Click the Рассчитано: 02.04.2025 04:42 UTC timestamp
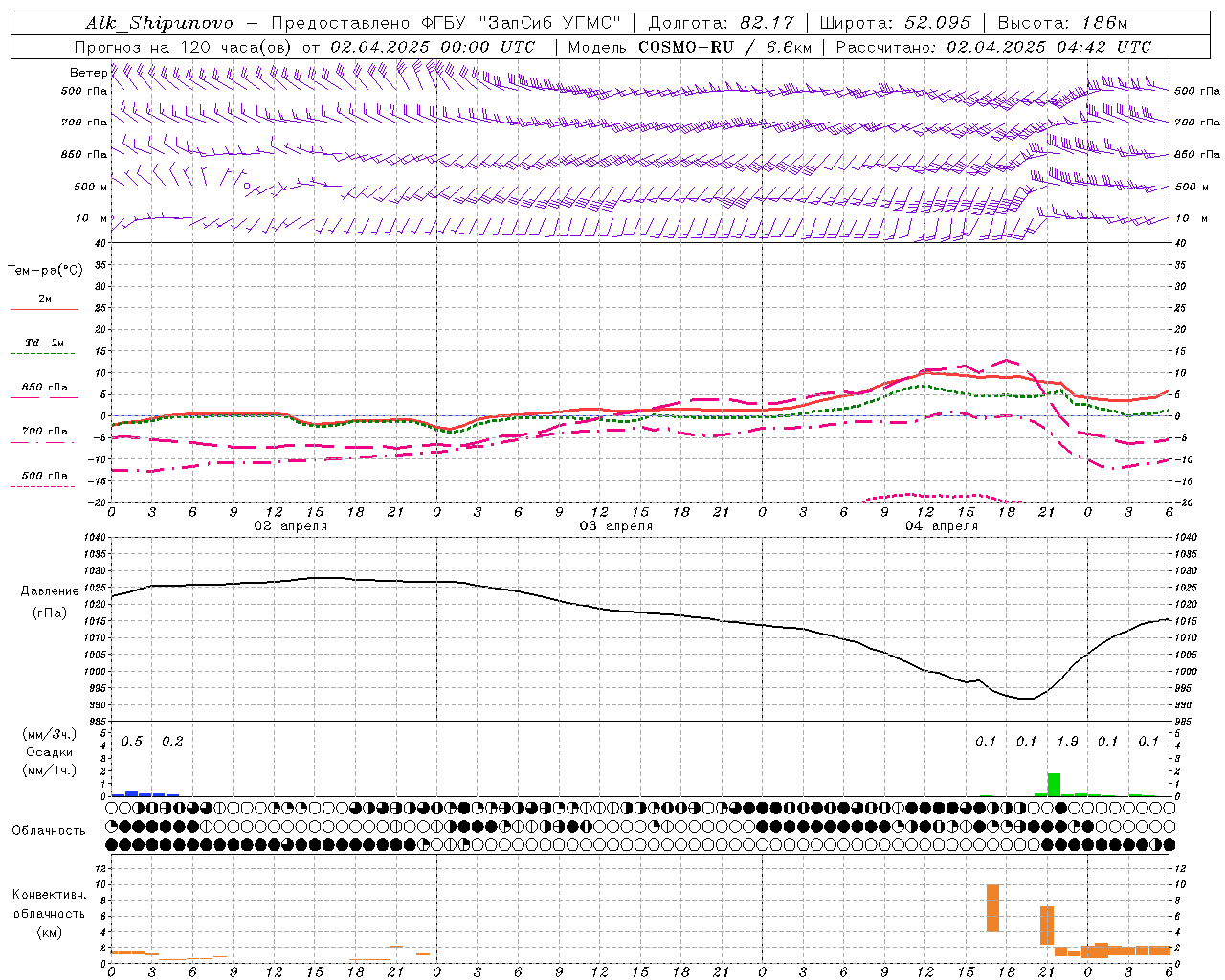This screenshot has width=1225, height=980. tap(993, 47)
